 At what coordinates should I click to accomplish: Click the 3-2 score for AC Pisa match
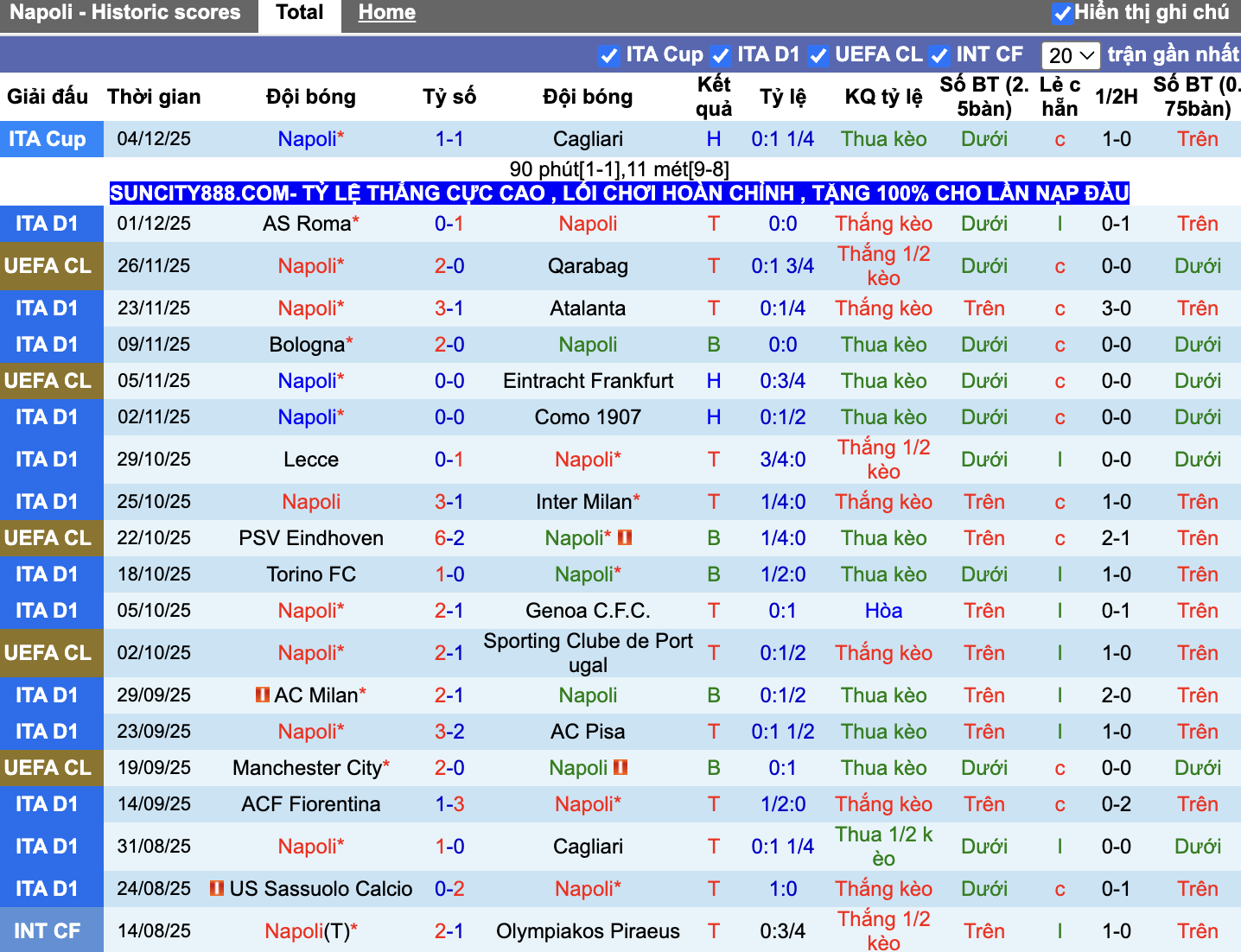[x=449, y=732]
